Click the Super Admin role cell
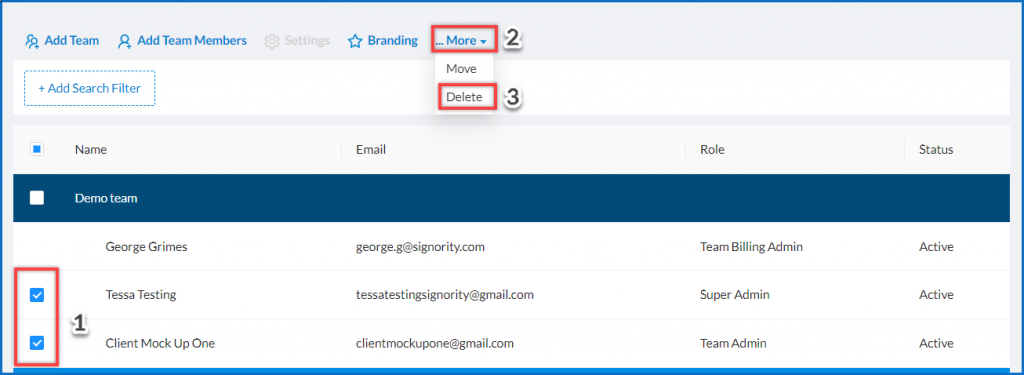Viewport: 1024px width, 375px height. [x=735, y=295]
